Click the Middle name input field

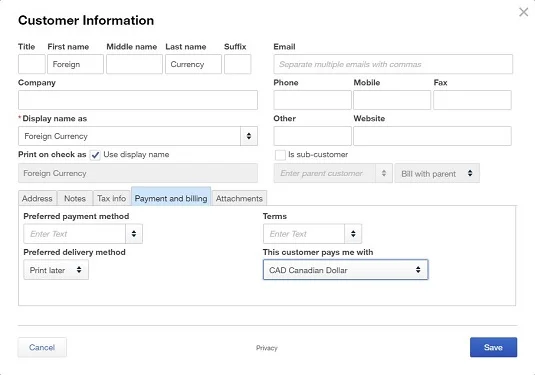134,64
